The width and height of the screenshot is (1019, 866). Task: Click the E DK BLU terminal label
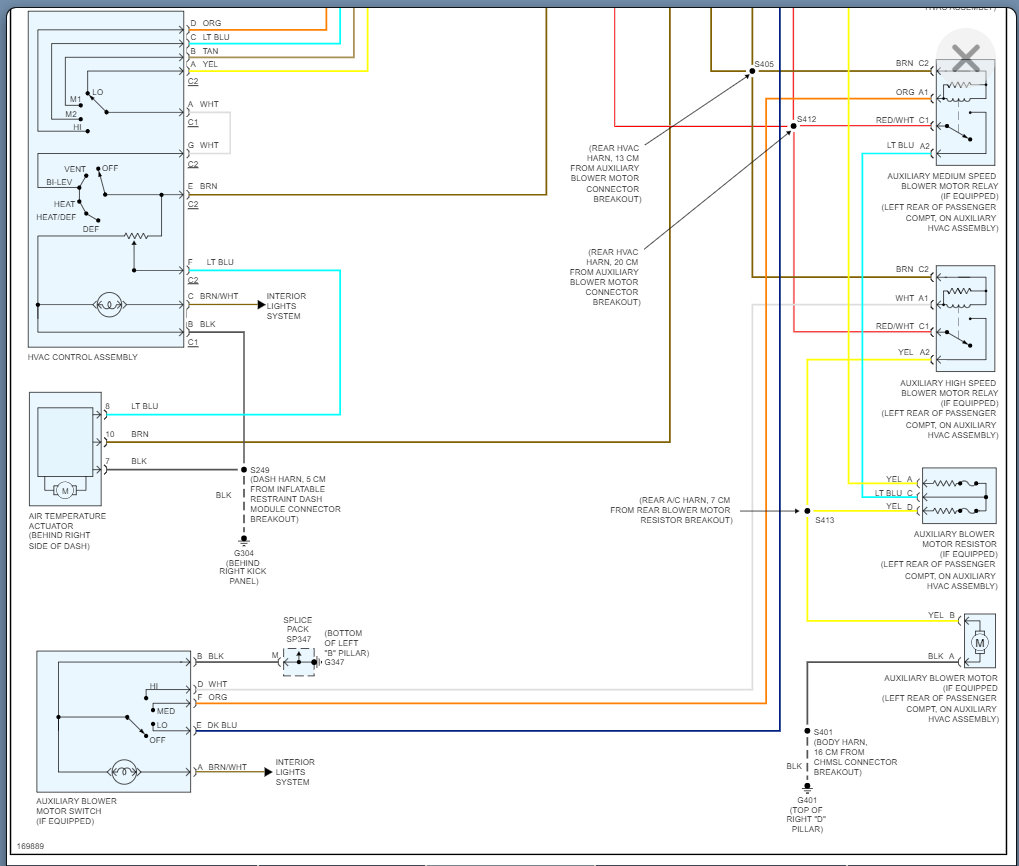click(217, 725)
